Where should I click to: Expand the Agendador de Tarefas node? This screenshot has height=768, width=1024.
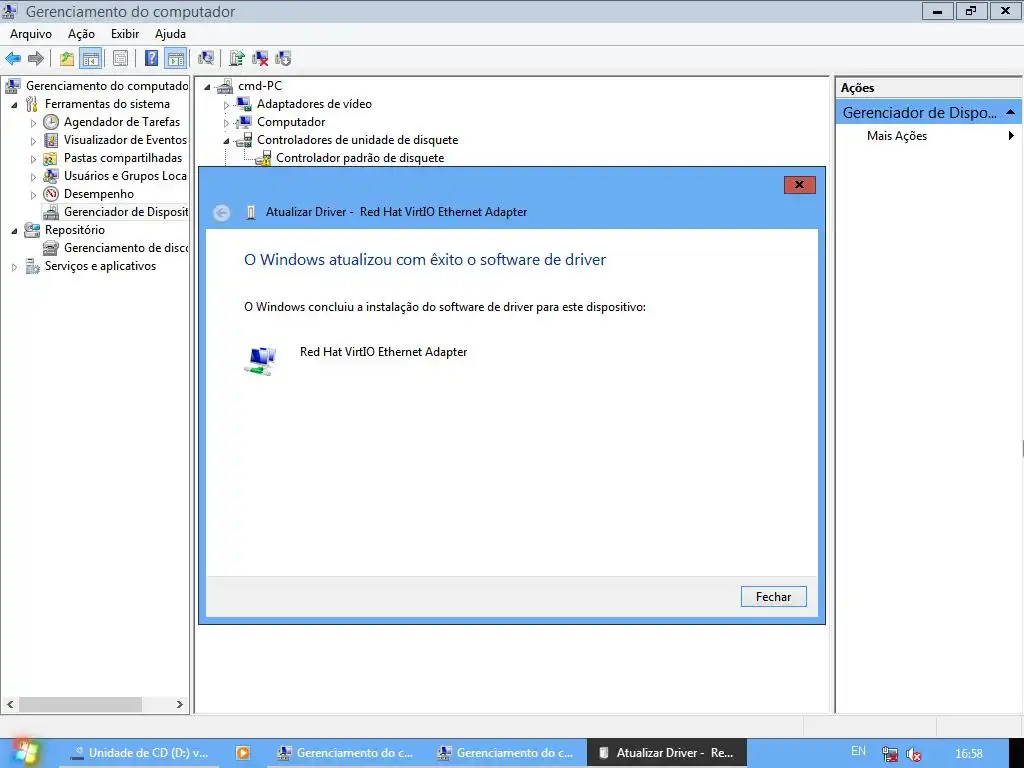click(x=33, y=123)
